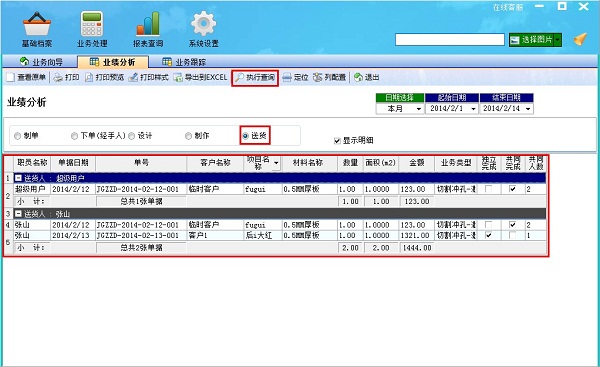The width and height of the screenshot is (600, 367).
Task: Open 打印样式 print style settings
Action: tap(148, 77)
